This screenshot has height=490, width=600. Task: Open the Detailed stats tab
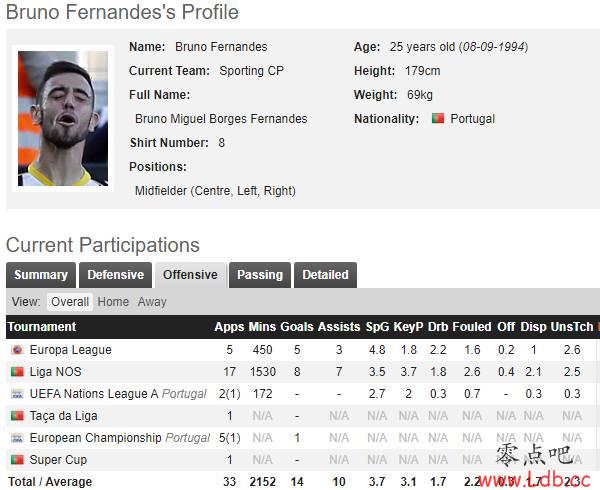pos(325,275)
